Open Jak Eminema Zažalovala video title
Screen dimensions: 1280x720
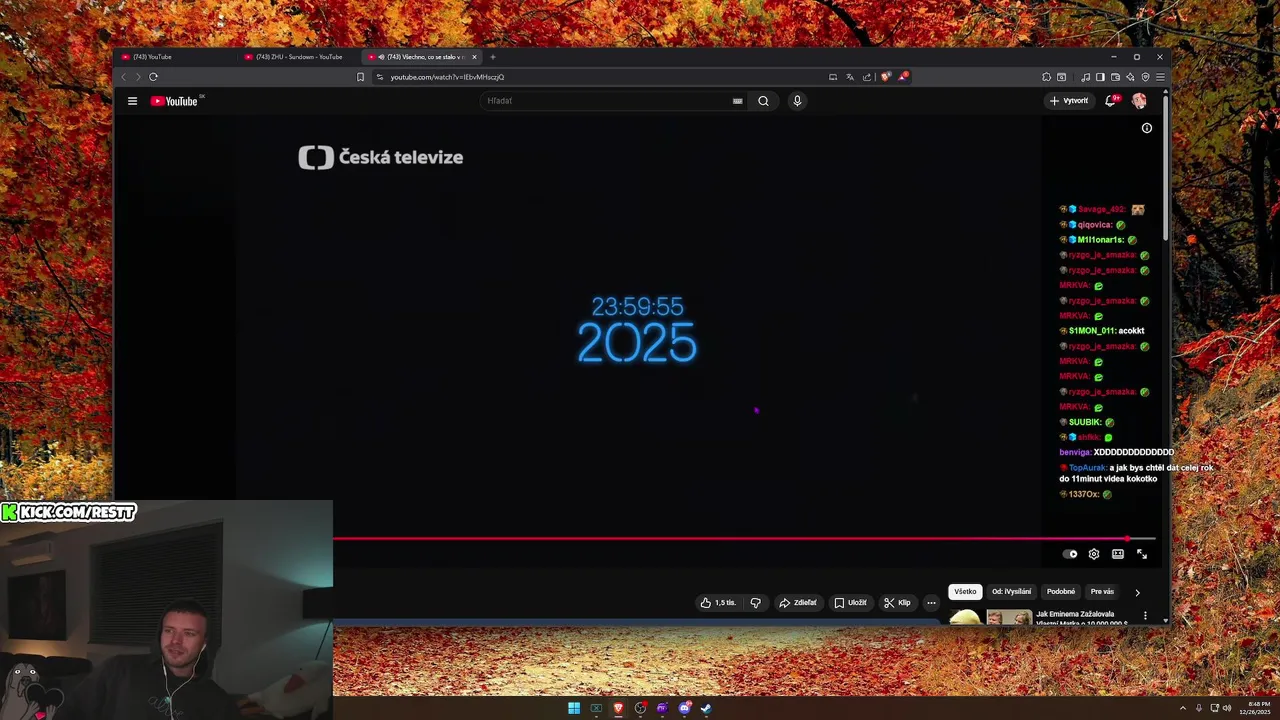(x=1081, y=618)
